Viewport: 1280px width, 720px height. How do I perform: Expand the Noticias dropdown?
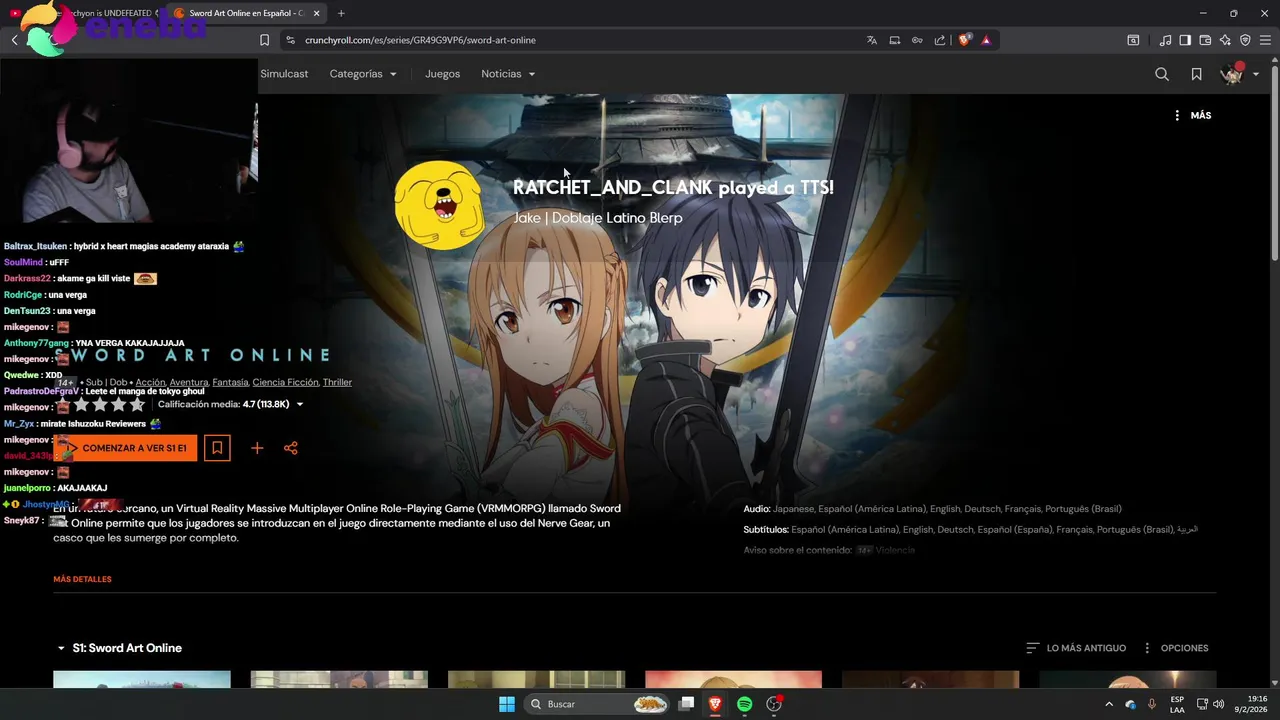point(508,74)
